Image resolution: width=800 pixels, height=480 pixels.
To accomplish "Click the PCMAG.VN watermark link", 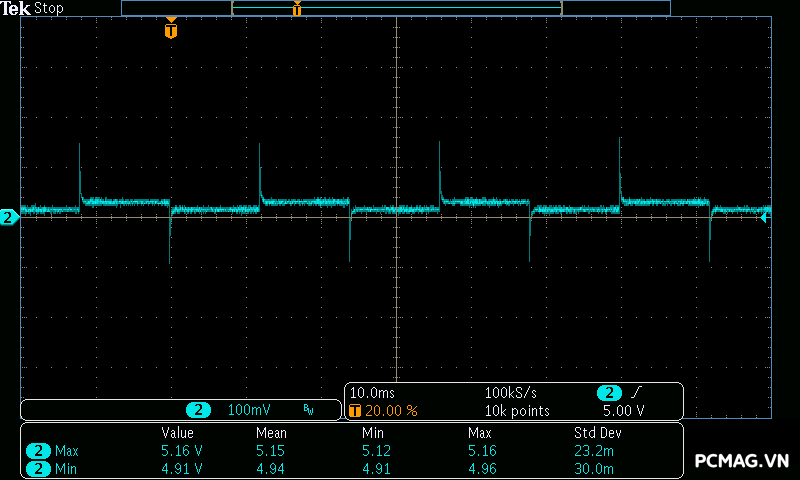I will 742,461.
